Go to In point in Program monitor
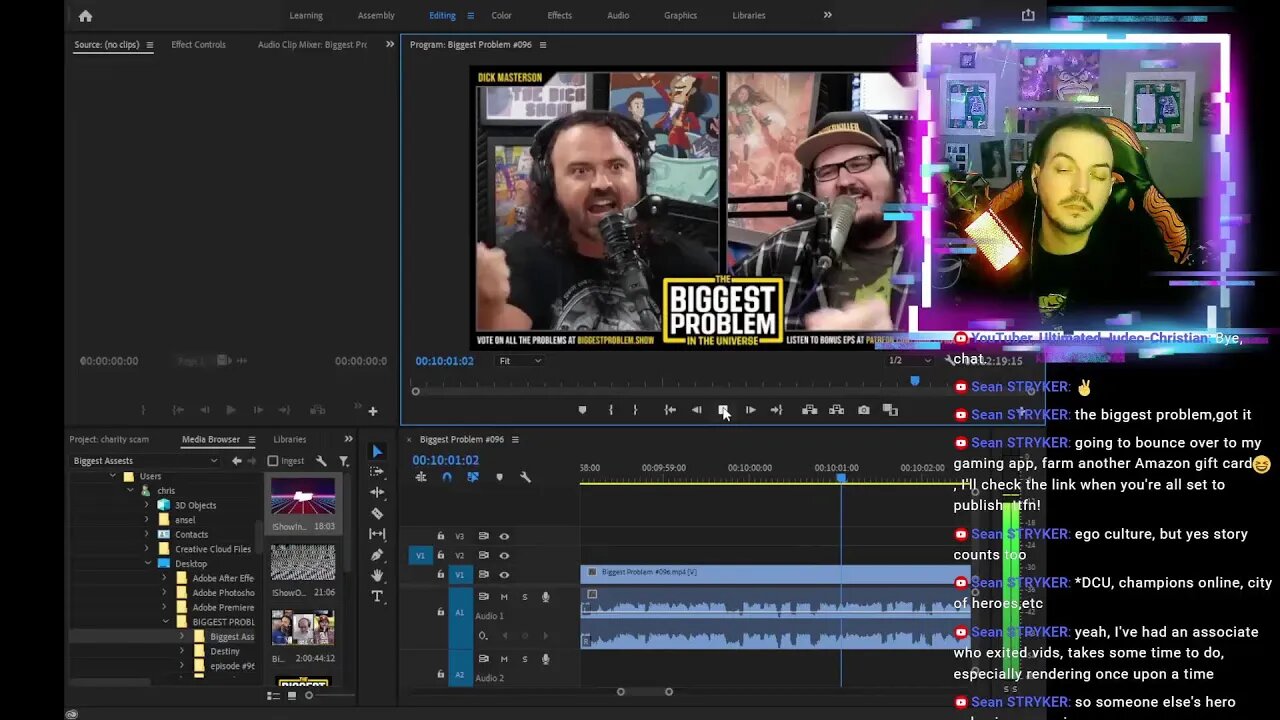1280x720 pixels. pyautogui.click(x=670, y=410)
